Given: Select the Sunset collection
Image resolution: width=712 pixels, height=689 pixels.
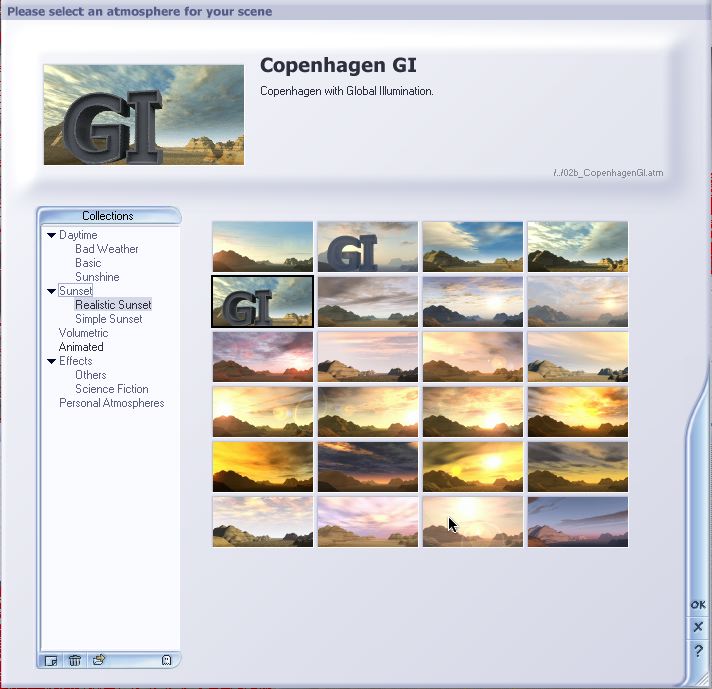Looking at the screenshot, I should 75,291.
